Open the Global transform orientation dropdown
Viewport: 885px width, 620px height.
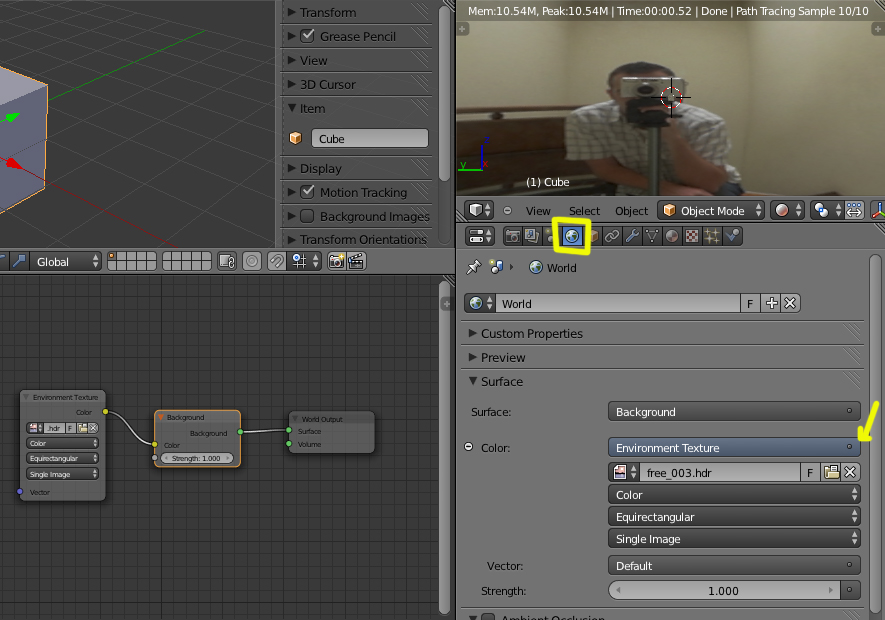pos(65,261)
